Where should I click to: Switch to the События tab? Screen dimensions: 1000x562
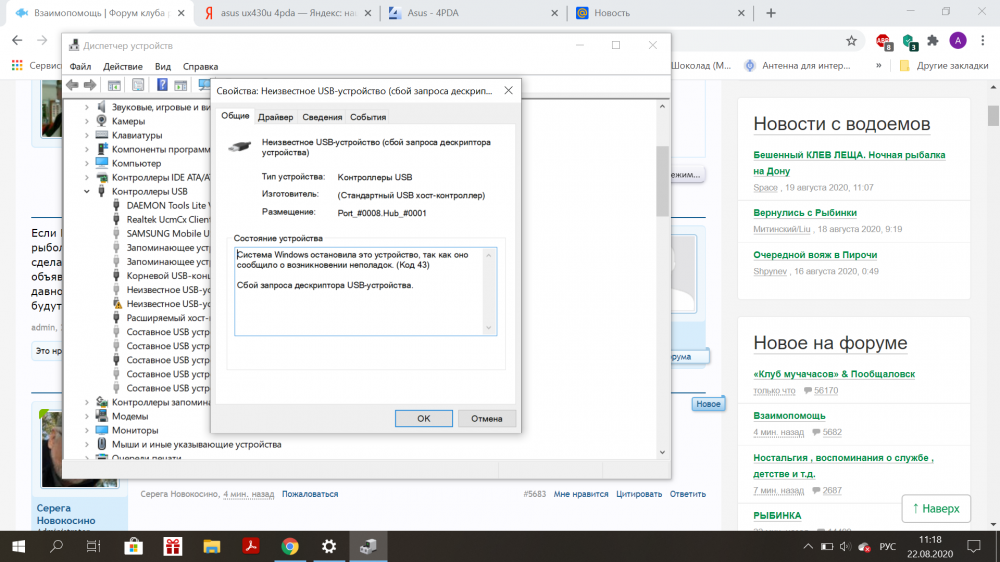point(368,117)
